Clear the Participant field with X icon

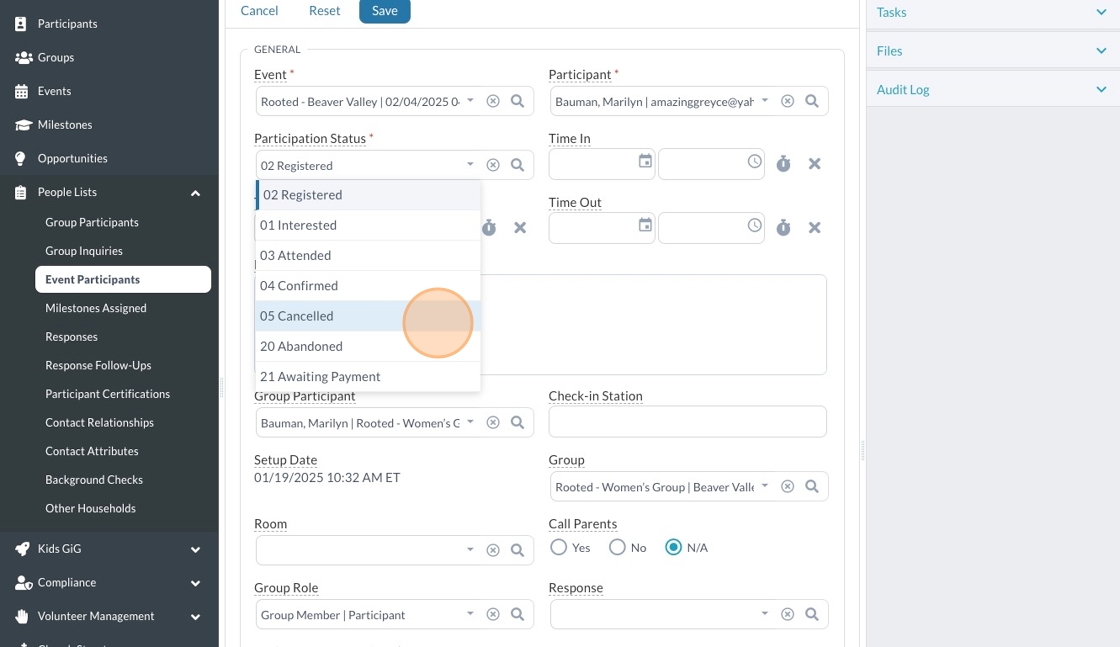tap(788, 101)
